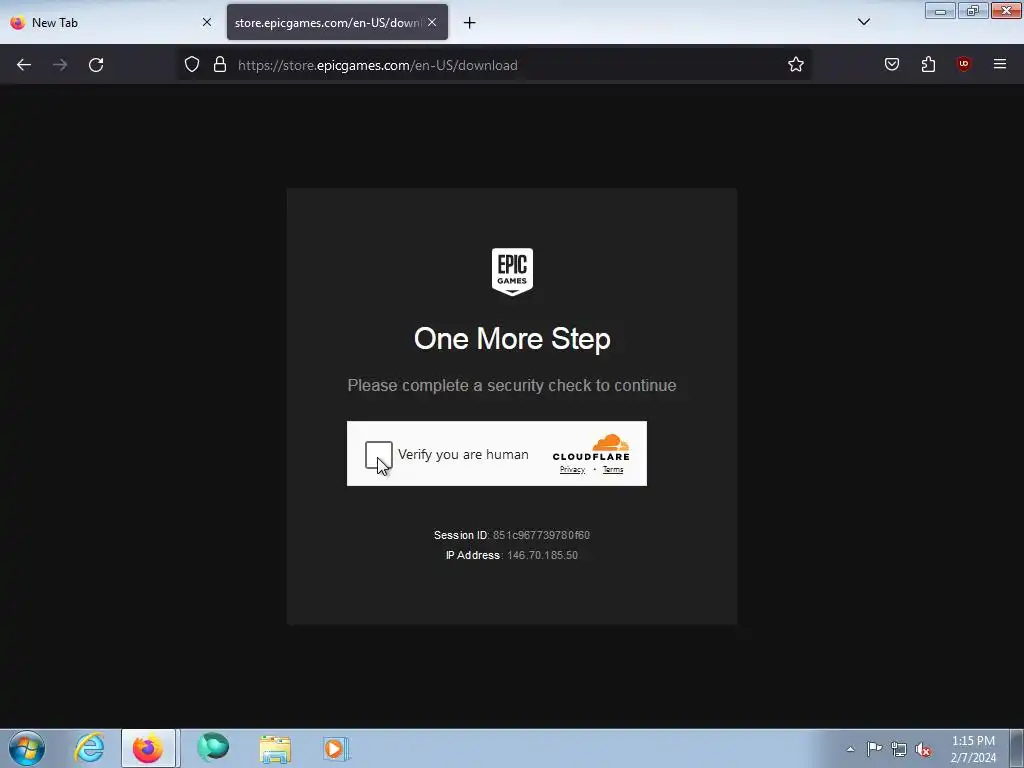Close the Firefox window
The image size is (1024, 768).
(x=1006, y=11)
